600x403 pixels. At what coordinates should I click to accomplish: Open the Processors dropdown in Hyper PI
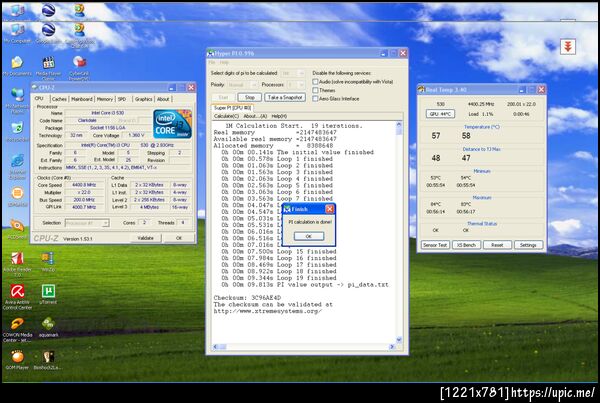pyautogui.click(x=296, y=85)
